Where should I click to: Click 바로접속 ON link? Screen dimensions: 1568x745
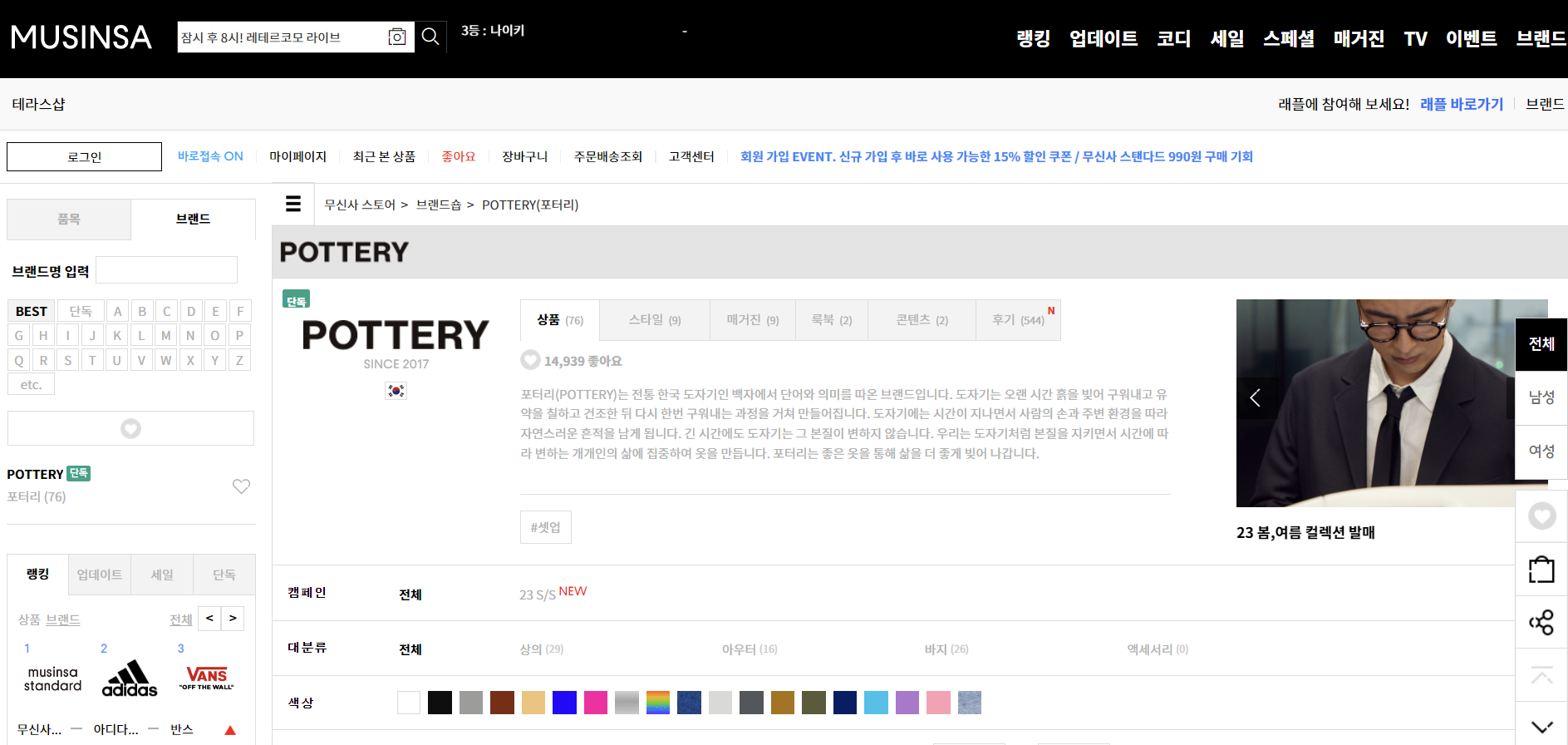(x=210, y=156)
